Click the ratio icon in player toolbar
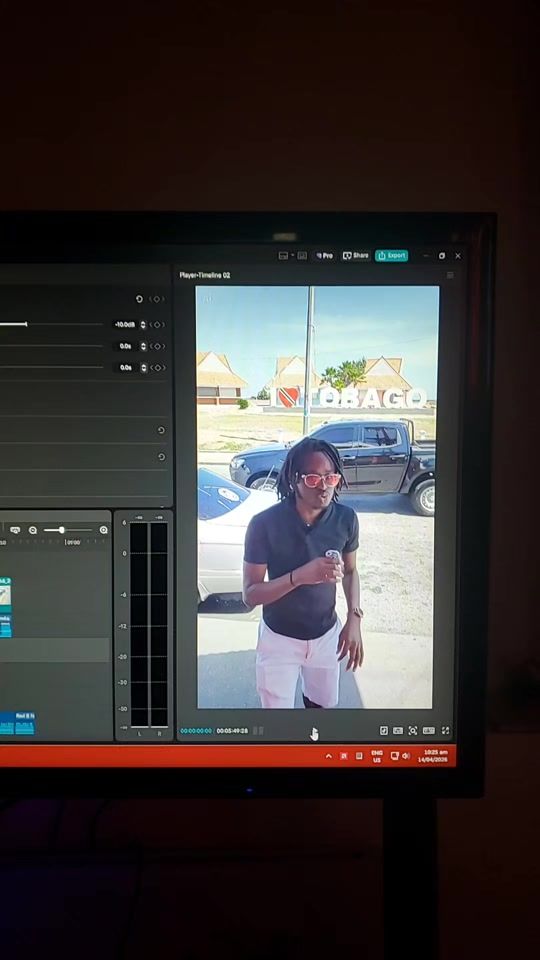Image resolution: width=540 pixels, height=960 pixels. coord(398,730)
